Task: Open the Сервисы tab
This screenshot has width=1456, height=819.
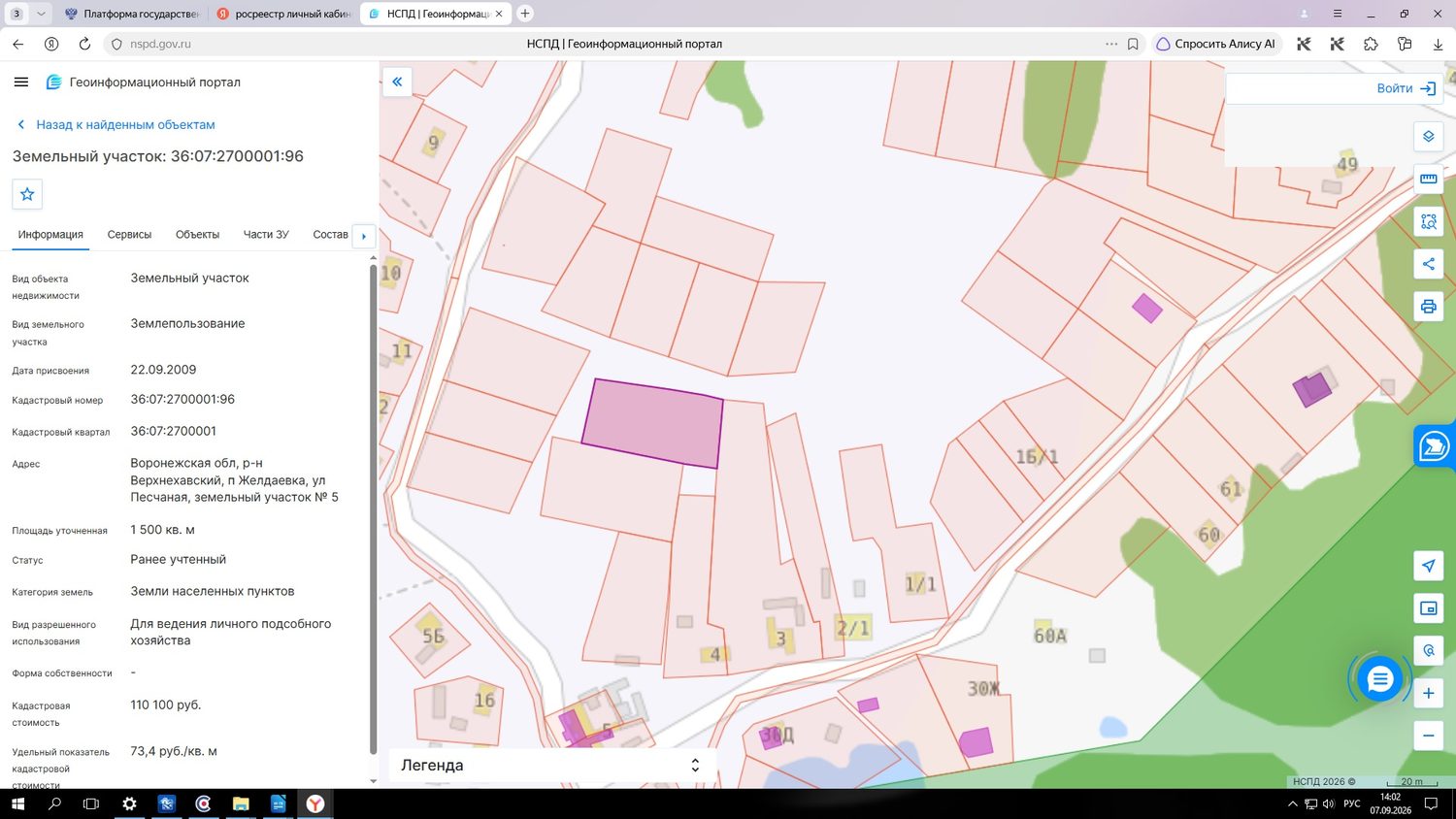Action: tap(129, 235)
